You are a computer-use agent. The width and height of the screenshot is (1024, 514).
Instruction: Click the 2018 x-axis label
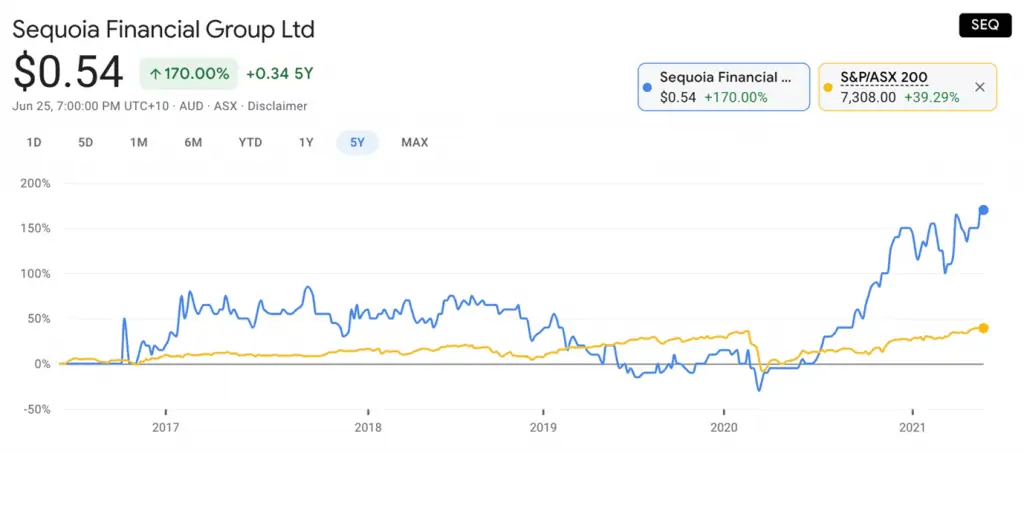coord(368,427)
